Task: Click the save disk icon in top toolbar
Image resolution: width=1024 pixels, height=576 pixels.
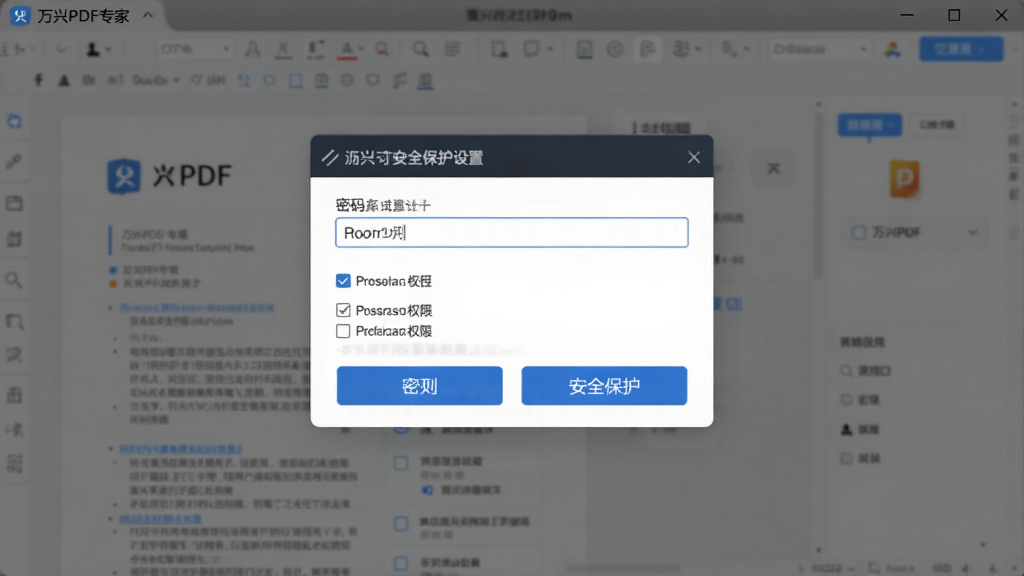Action: point(584,49)
